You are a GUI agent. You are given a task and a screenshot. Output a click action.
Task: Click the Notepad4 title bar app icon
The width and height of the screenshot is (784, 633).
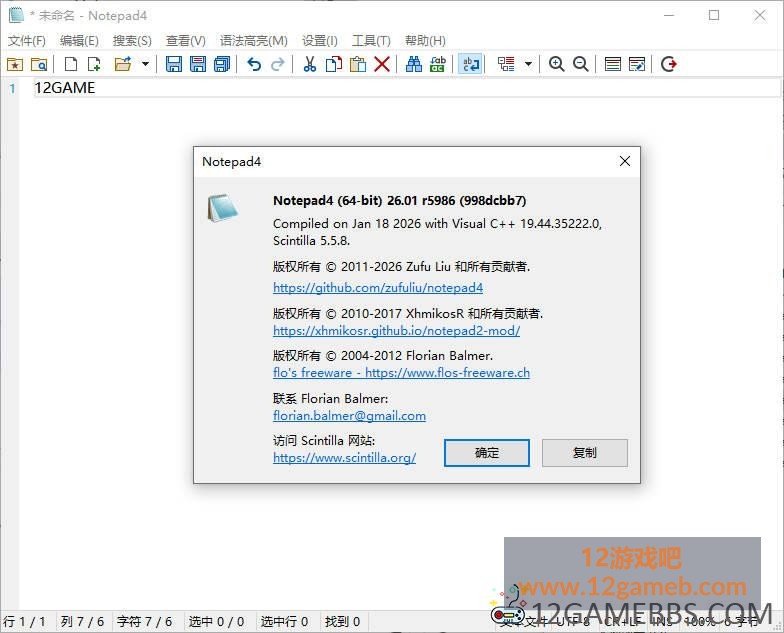(x=16, y=15)
